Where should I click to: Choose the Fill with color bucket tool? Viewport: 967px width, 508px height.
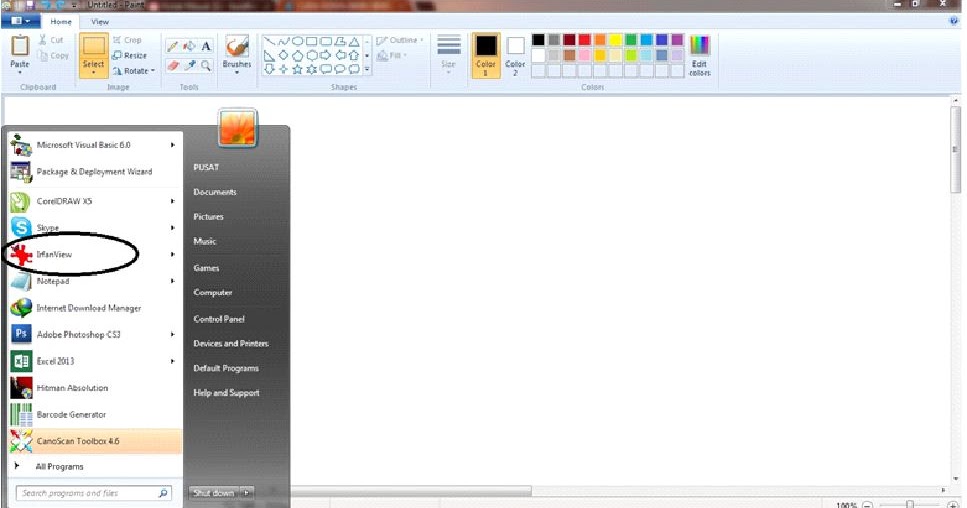tap(189, 46)
